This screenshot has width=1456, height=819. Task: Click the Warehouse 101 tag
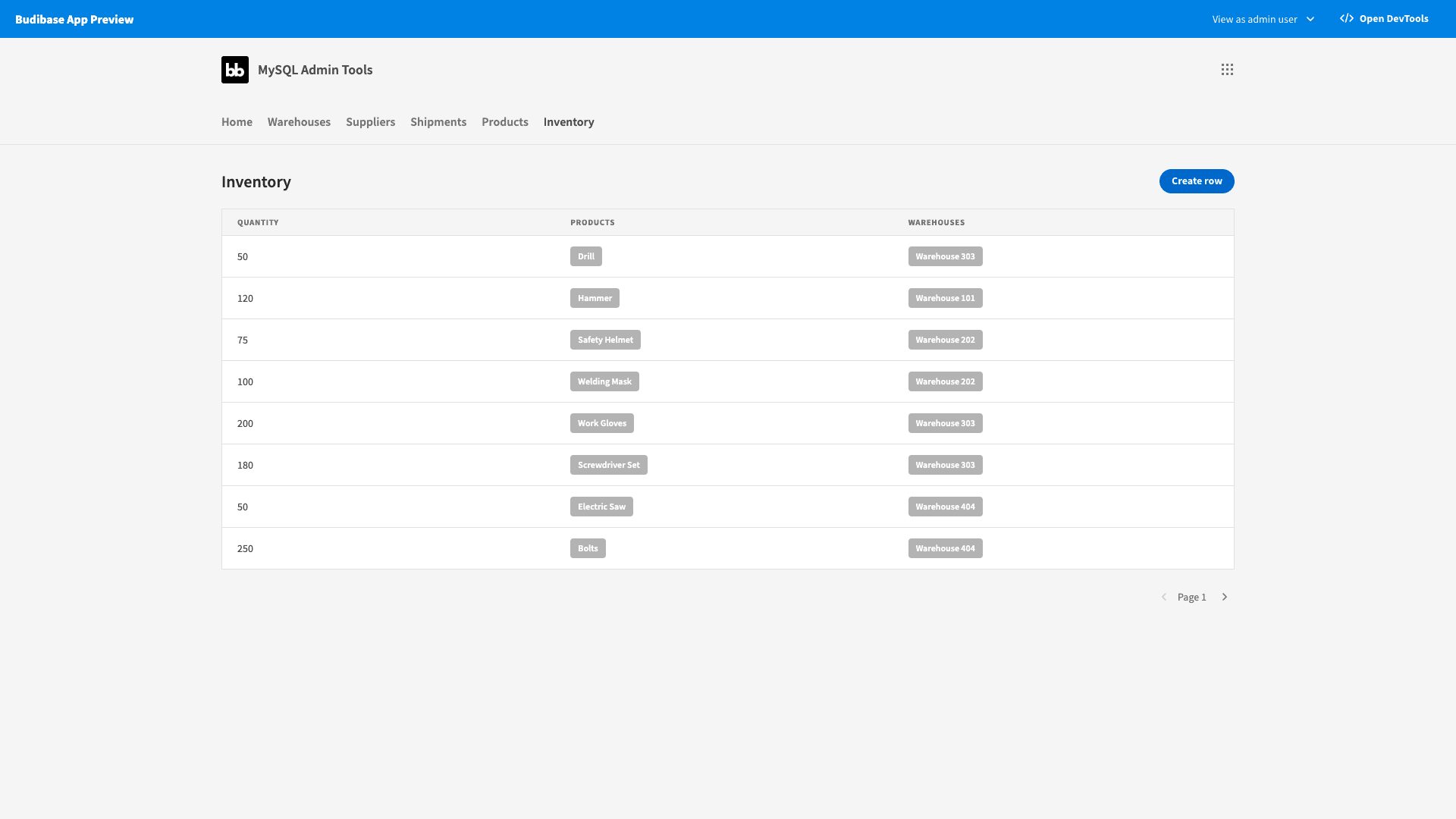(945, 298)
